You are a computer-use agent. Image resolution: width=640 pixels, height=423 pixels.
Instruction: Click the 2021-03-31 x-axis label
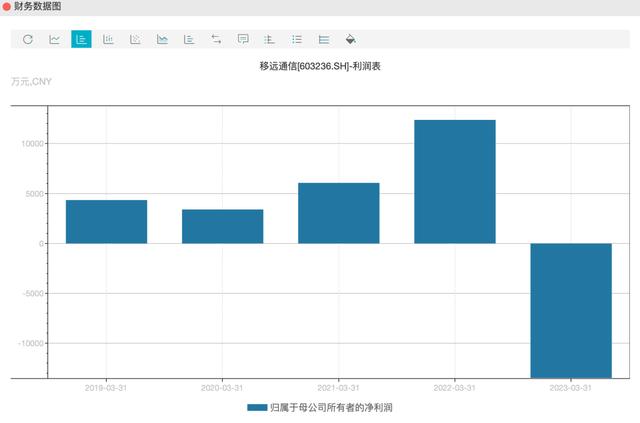point(338,388)
